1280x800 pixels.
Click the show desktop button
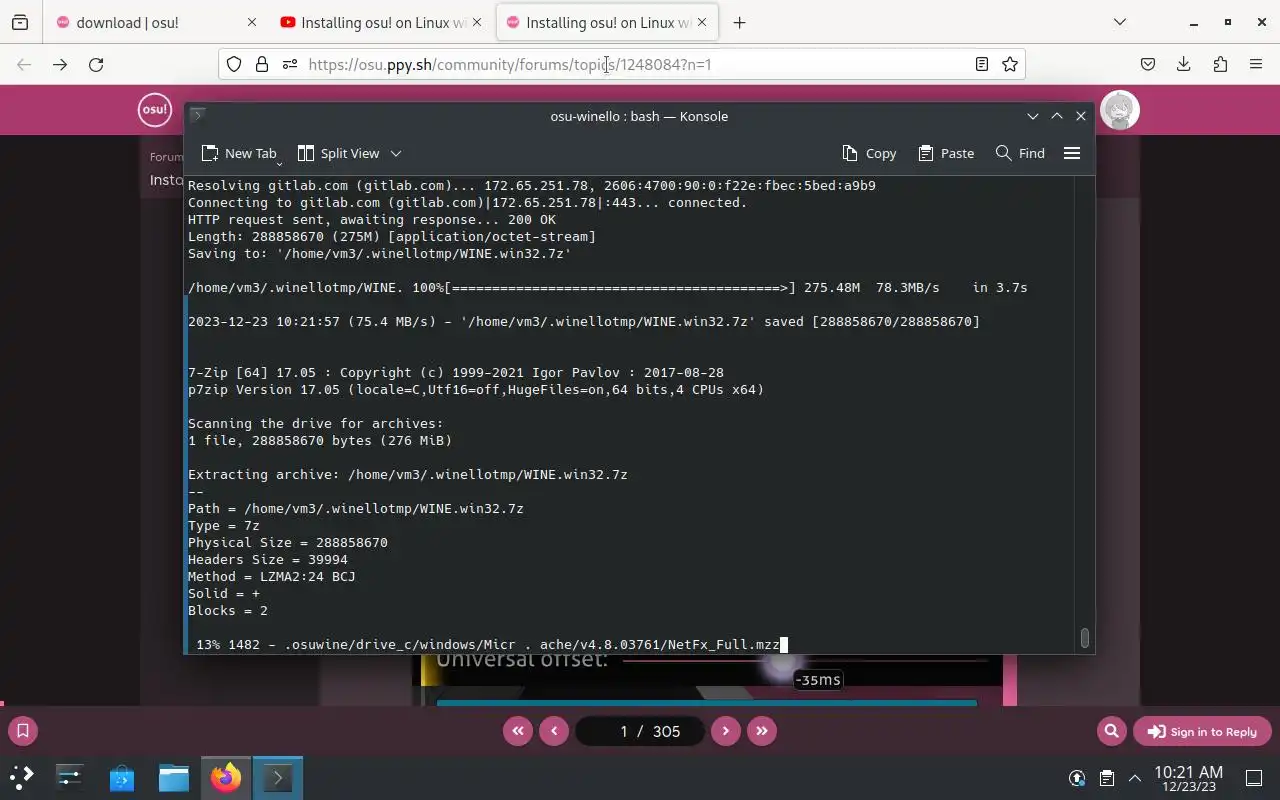(x=1254, y=778)
